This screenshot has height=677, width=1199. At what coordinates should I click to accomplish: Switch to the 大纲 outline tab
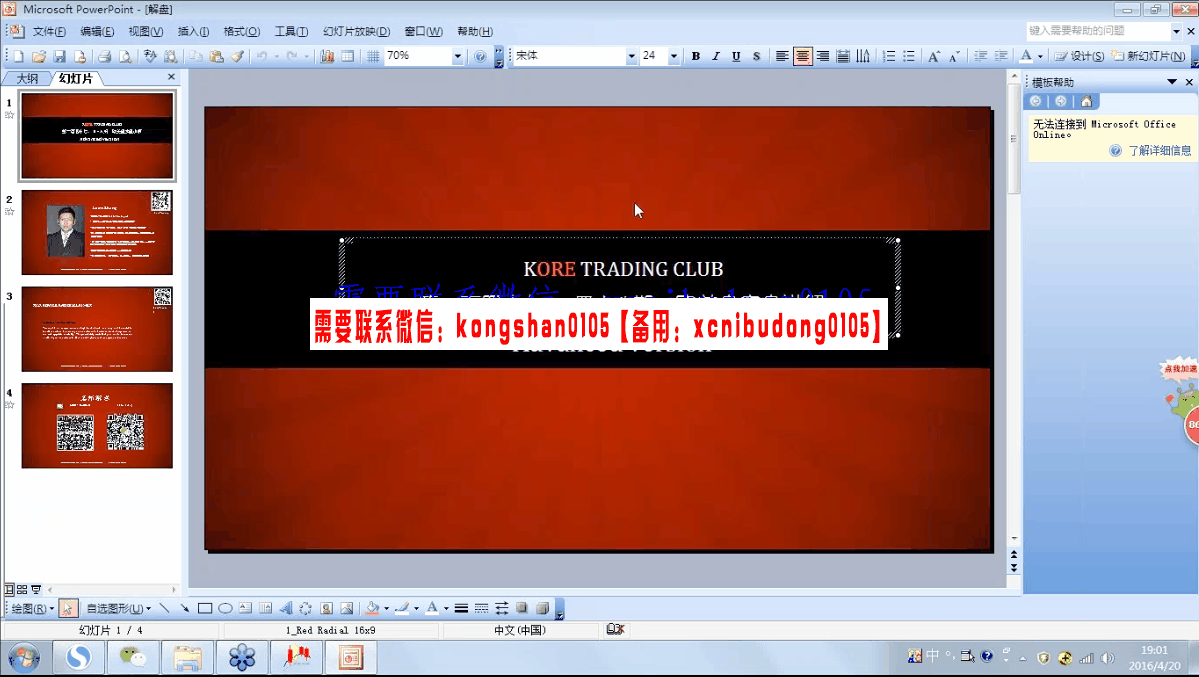[28, 78]
